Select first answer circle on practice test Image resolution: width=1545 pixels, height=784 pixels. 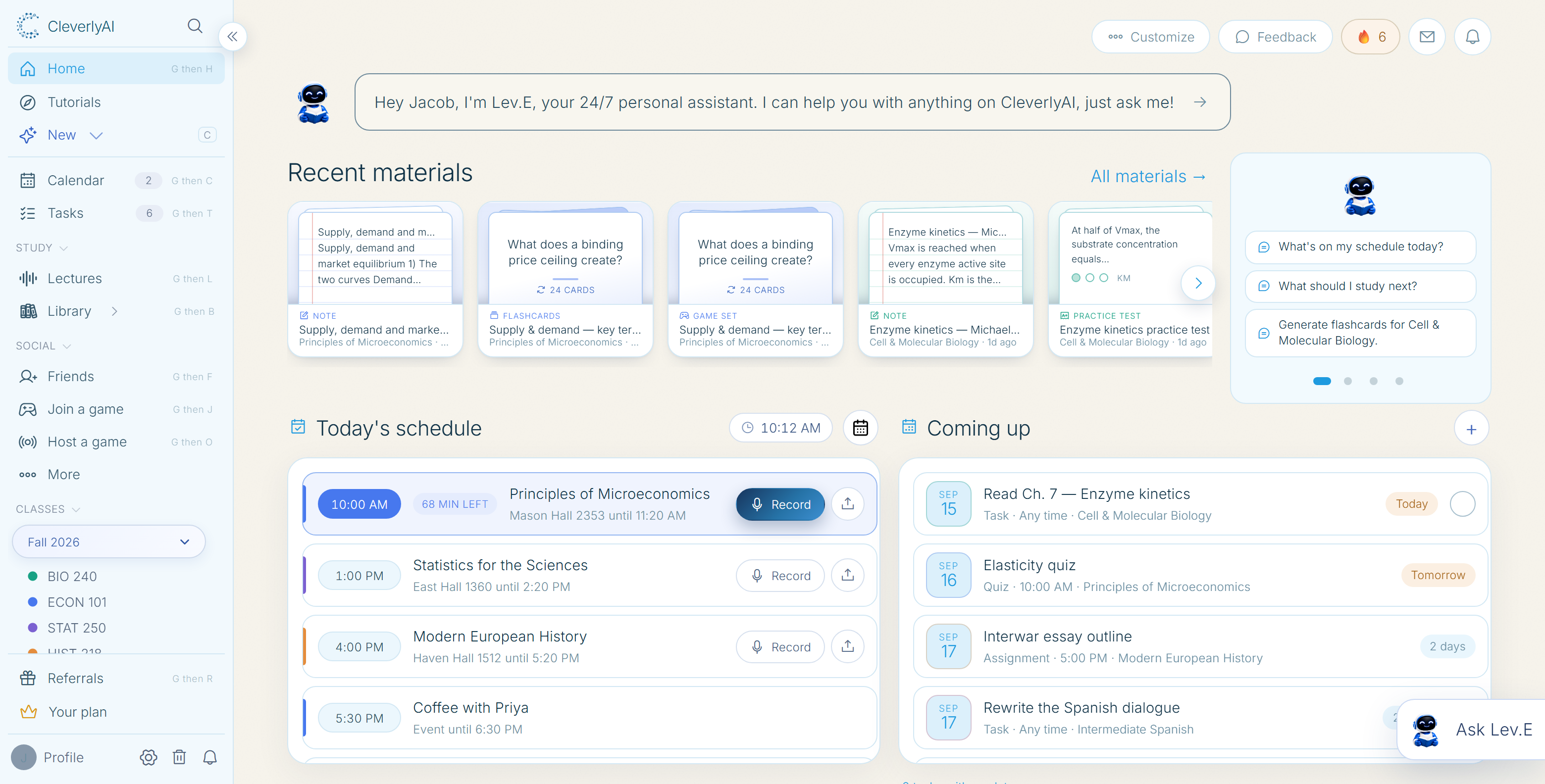1076,278
